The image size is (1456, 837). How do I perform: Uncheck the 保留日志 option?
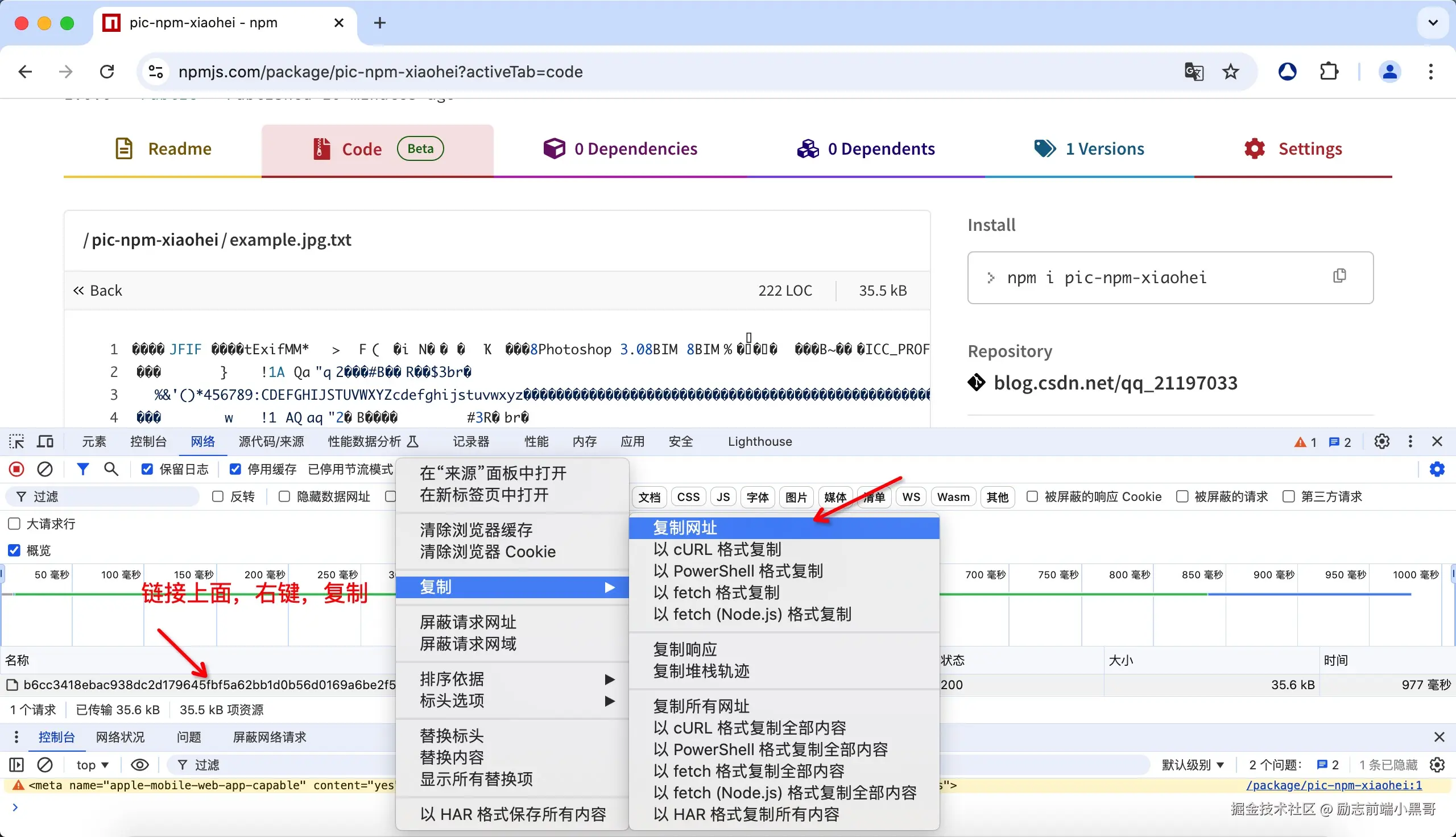[x=148, y=469]
